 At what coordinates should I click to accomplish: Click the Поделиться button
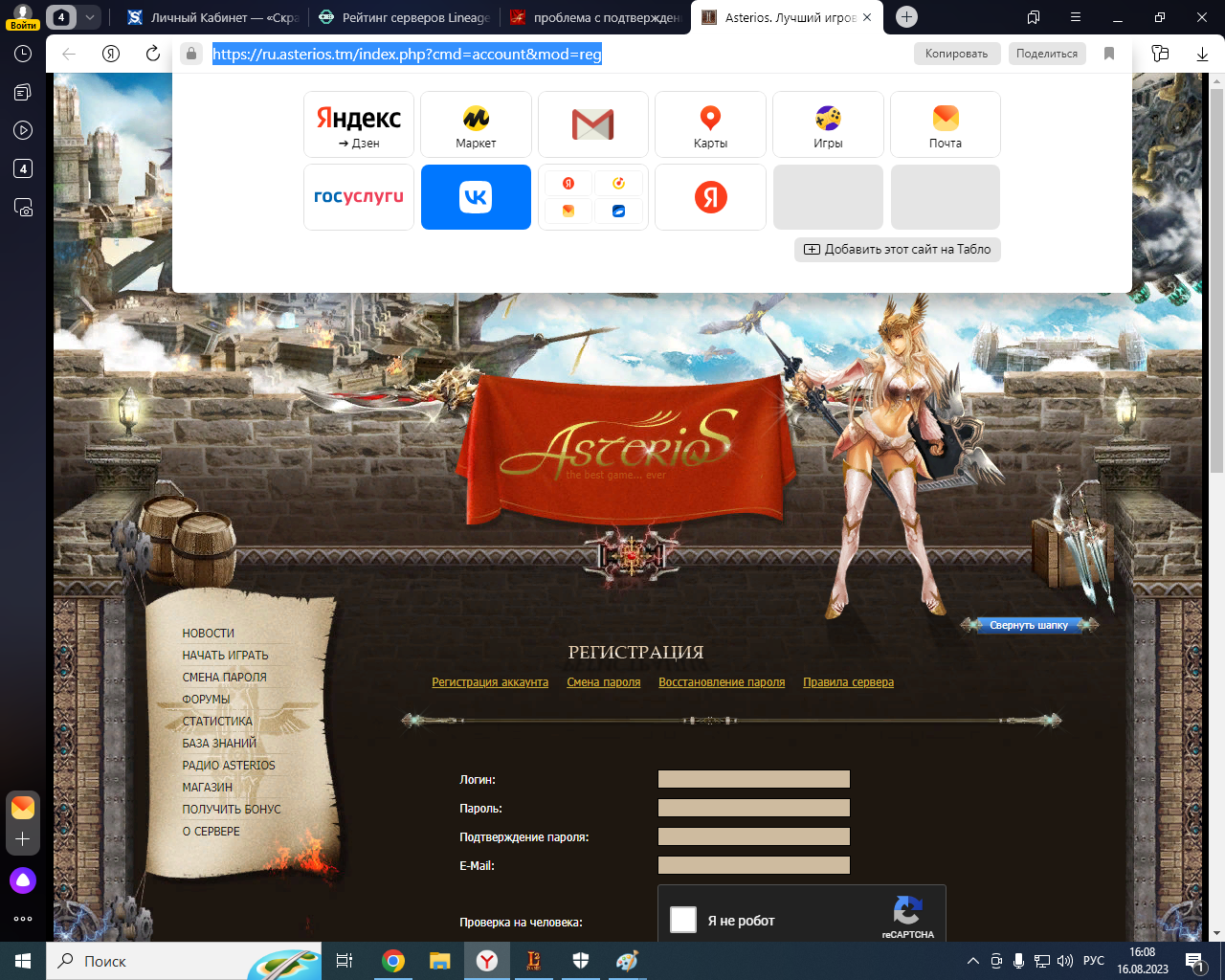(x=1047, y=54)
